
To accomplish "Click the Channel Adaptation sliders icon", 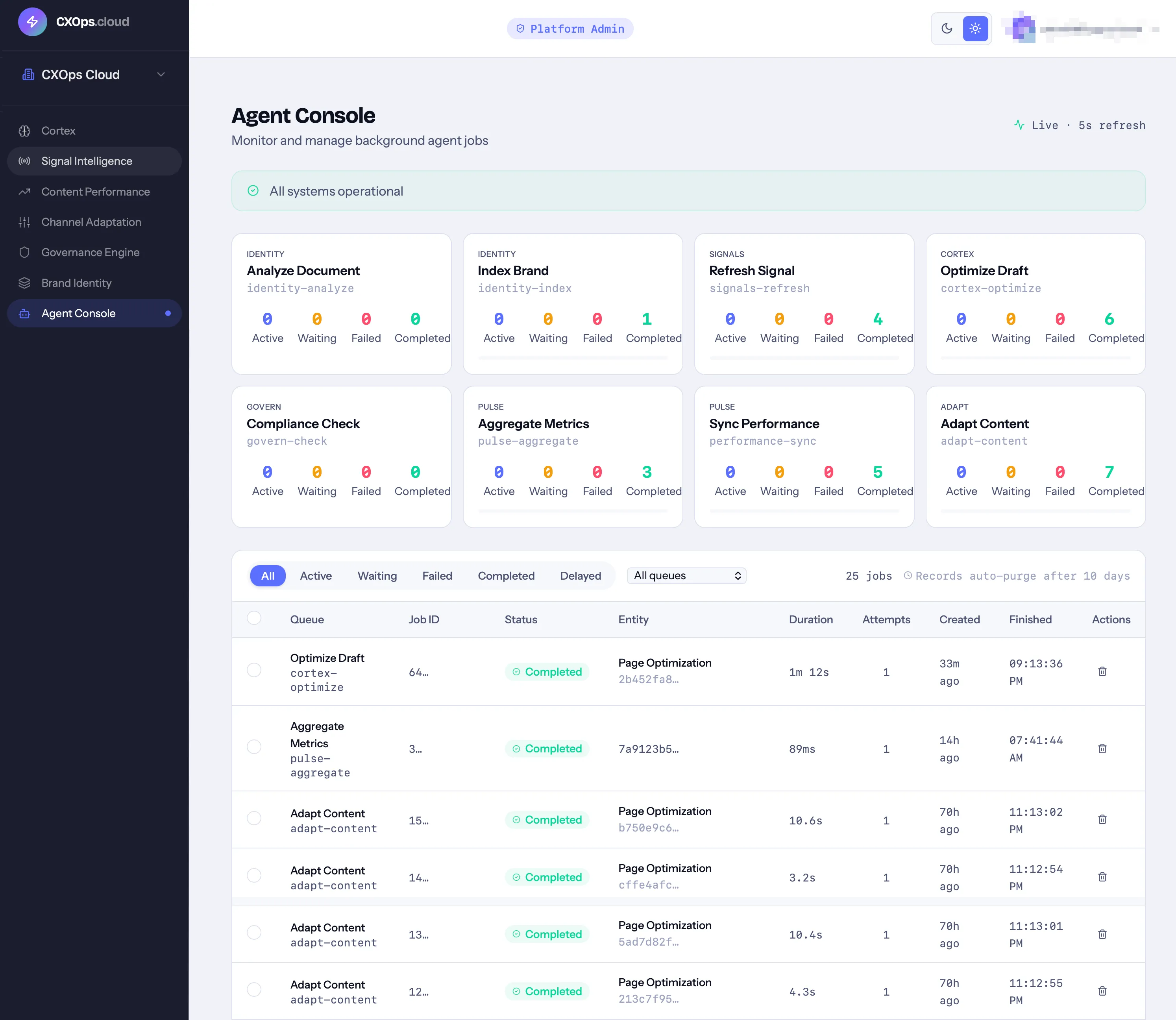I will pyautogui.click(x=24, y=222).
